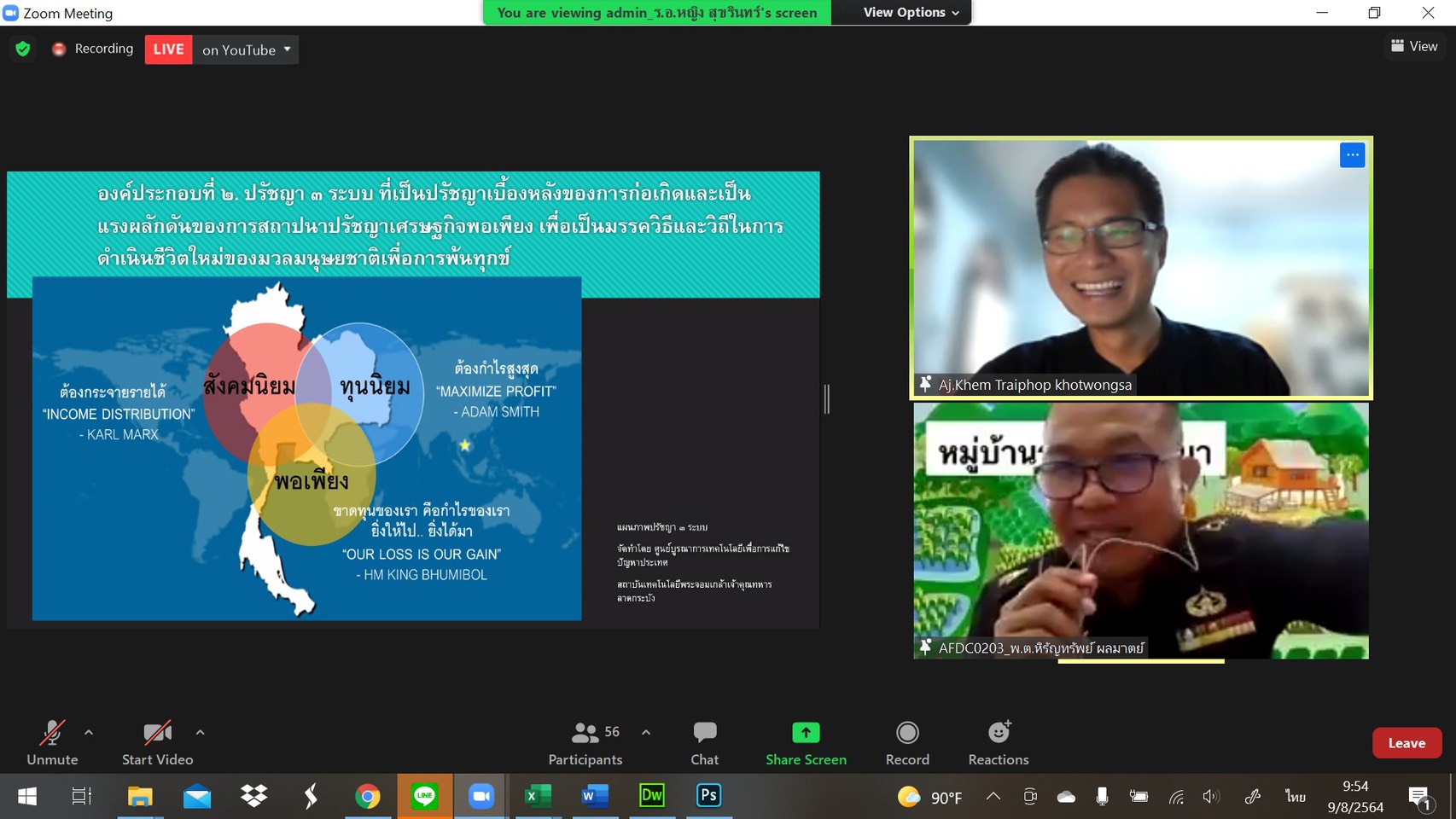Open the Chat panel

(705, 743)
